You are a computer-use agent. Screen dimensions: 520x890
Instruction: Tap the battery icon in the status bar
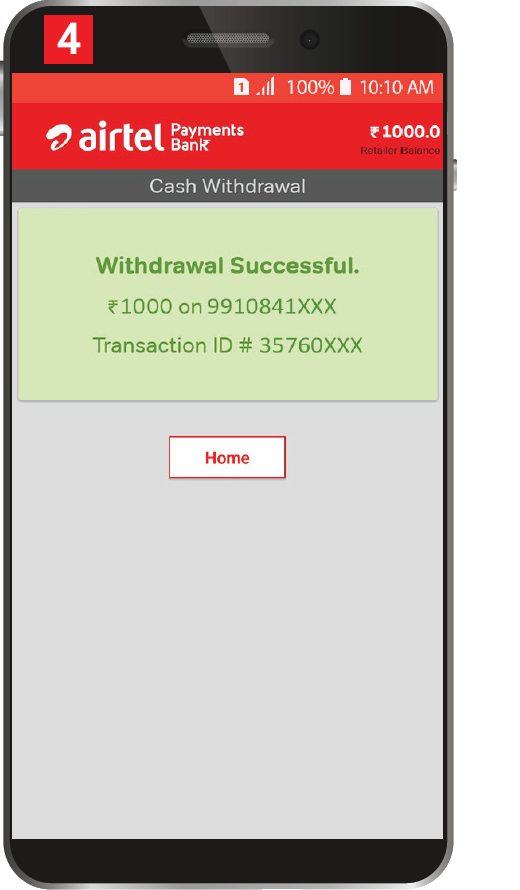(x=345, y=87)
